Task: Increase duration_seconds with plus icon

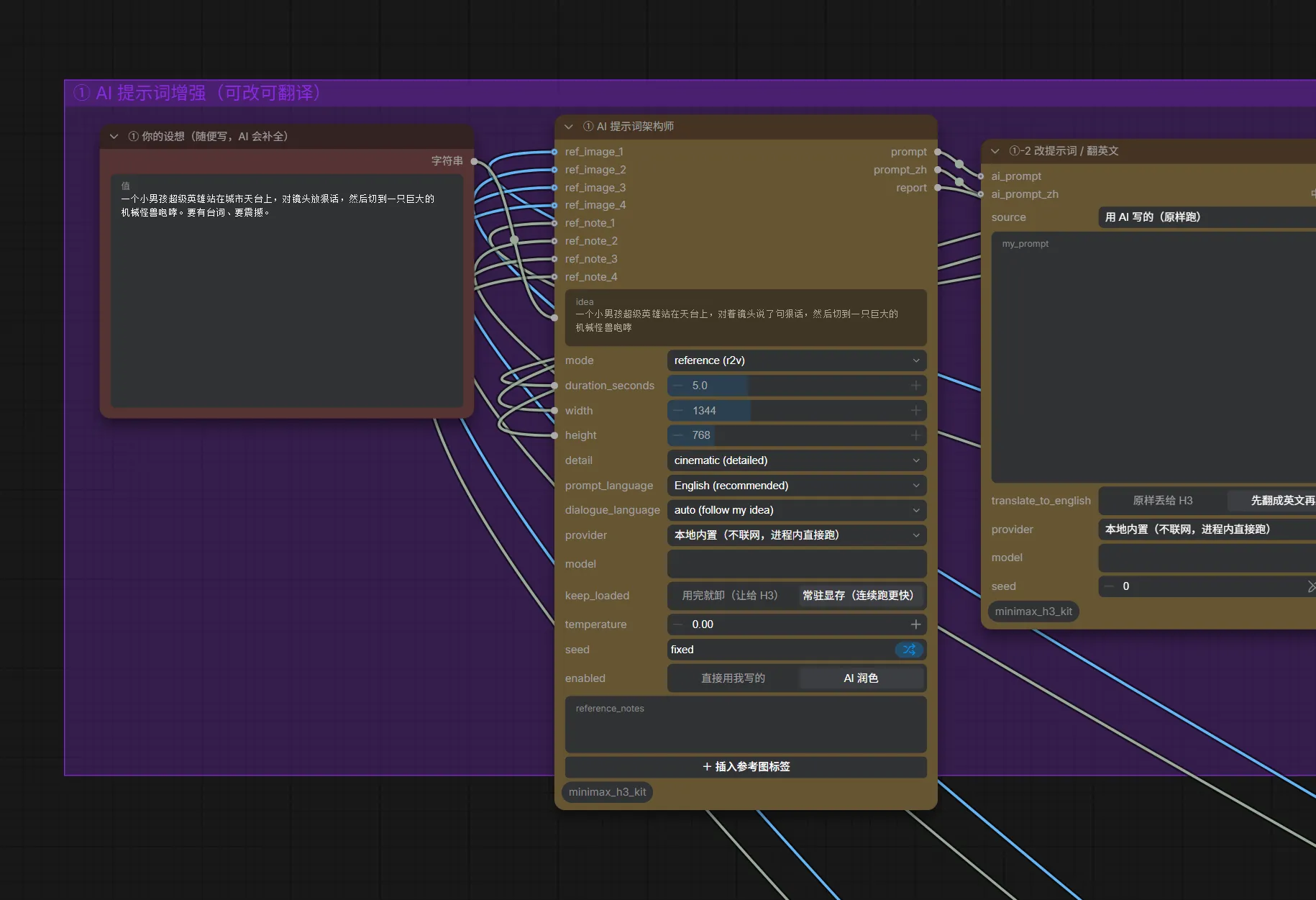Action: coord(915,386)
